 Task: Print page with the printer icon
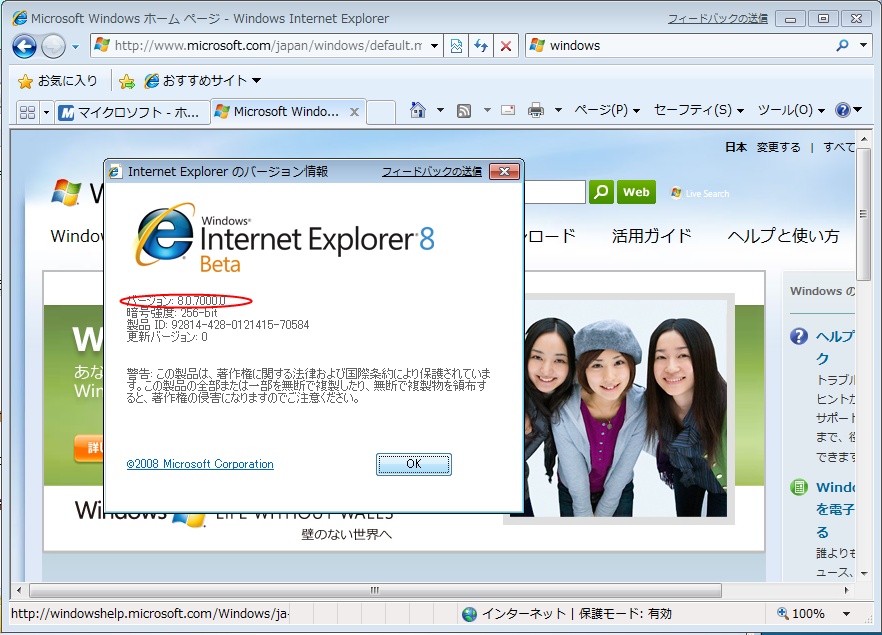[x=536, y=110]
